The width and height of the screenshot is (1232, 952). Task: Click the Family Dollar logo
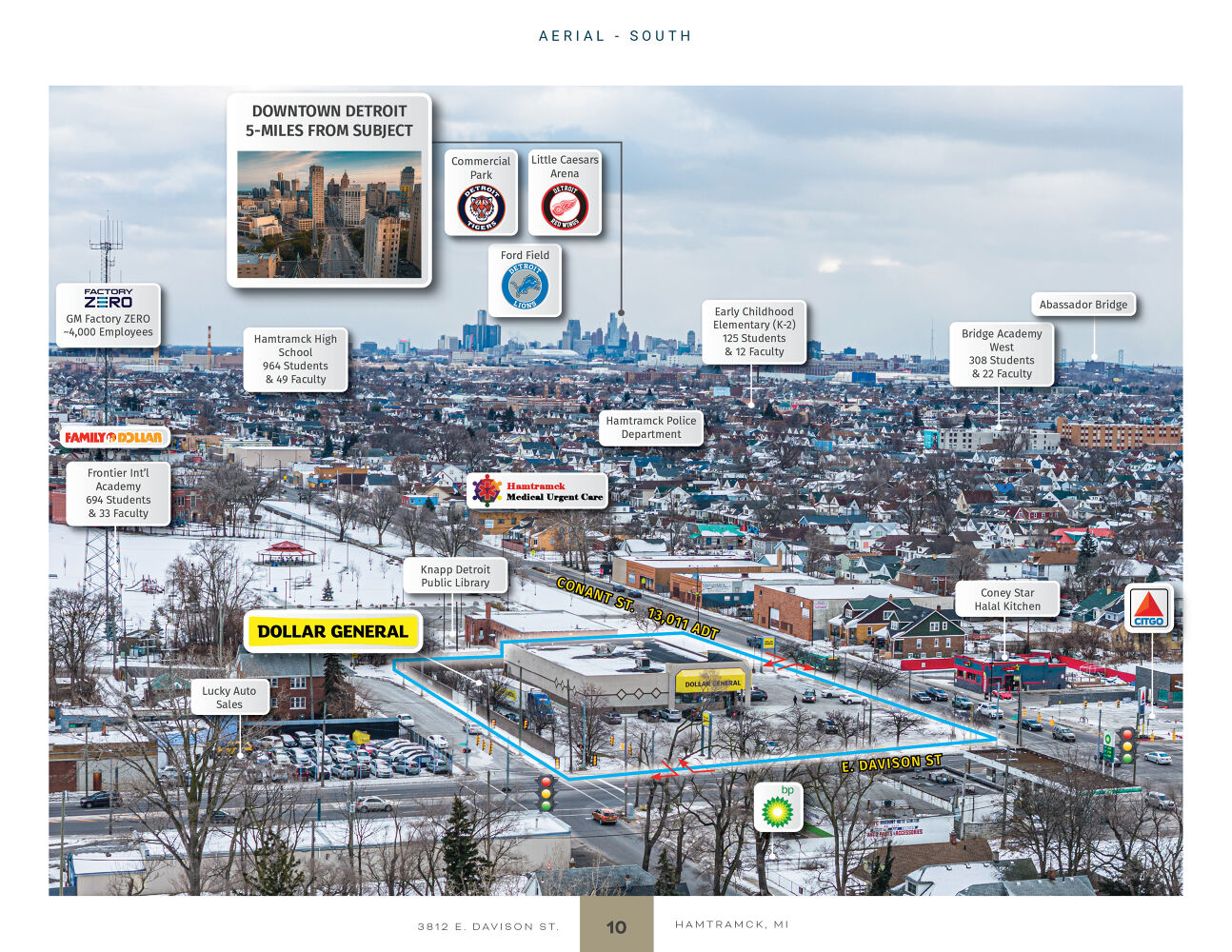[113, 437]
